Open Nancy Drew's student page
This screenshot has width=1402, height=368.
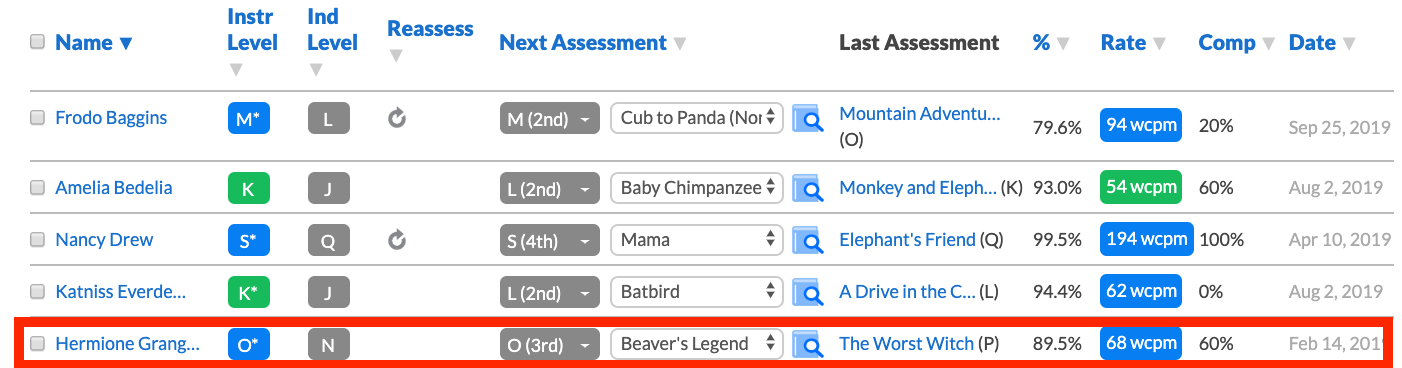(x=104, y=240)
